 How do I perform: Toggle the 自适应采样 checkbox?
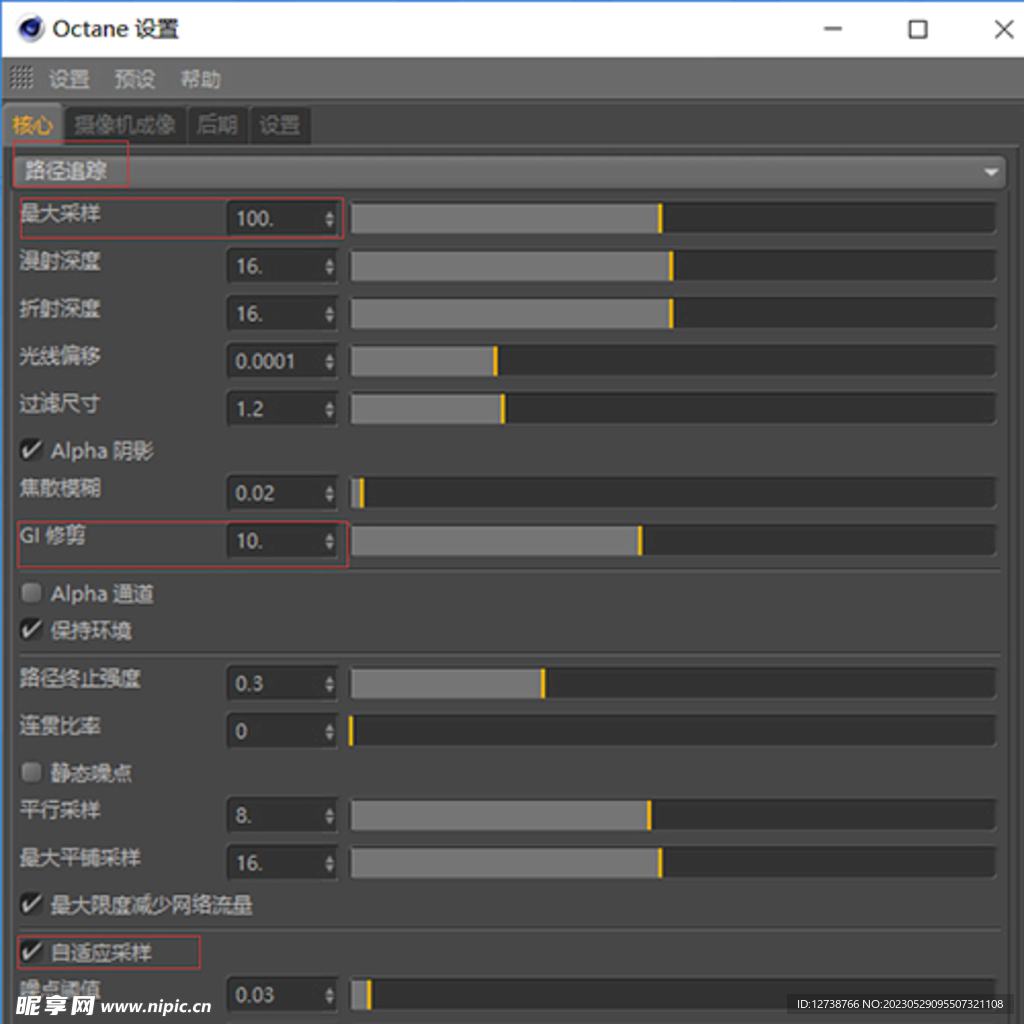pos(31,952)
